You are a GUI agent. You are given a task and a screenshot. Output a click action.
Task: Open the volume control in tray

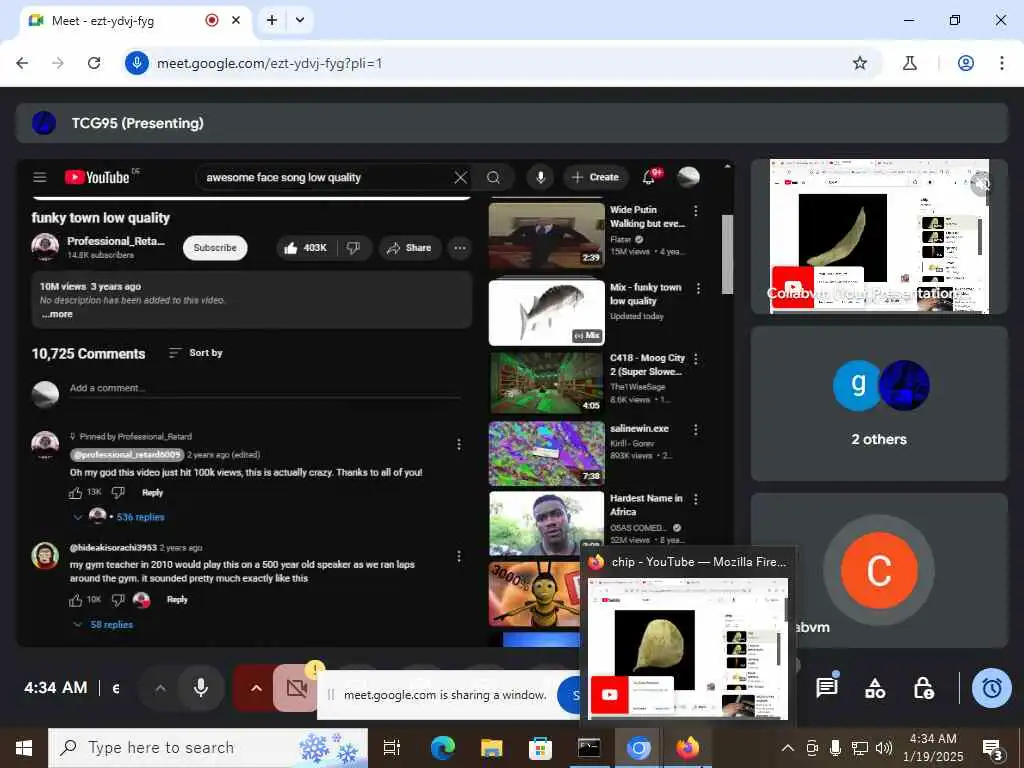(883, 748)
